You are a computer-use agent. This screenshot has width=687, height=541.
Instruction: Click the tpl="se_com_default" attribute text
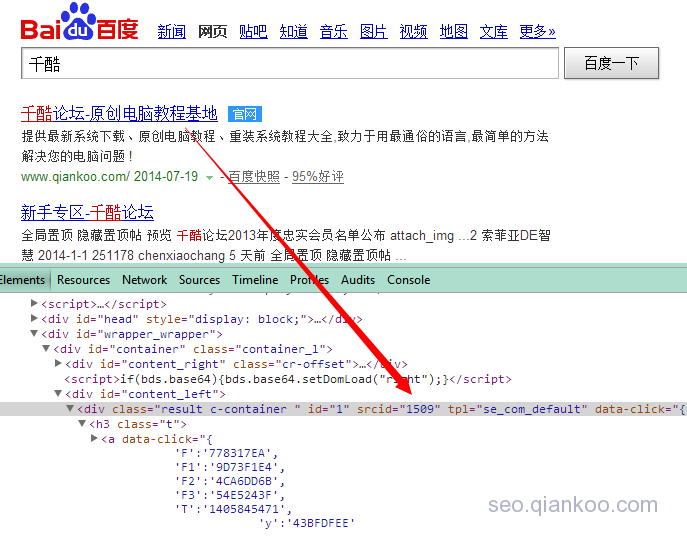[x=517, y=409]
